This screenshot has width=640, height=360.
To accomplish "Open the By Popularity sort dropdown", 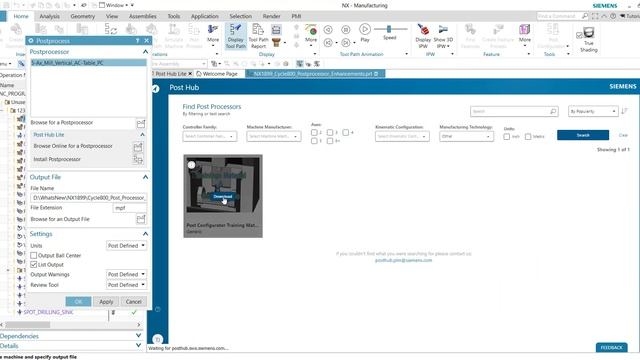I will [x=593, y=111].
